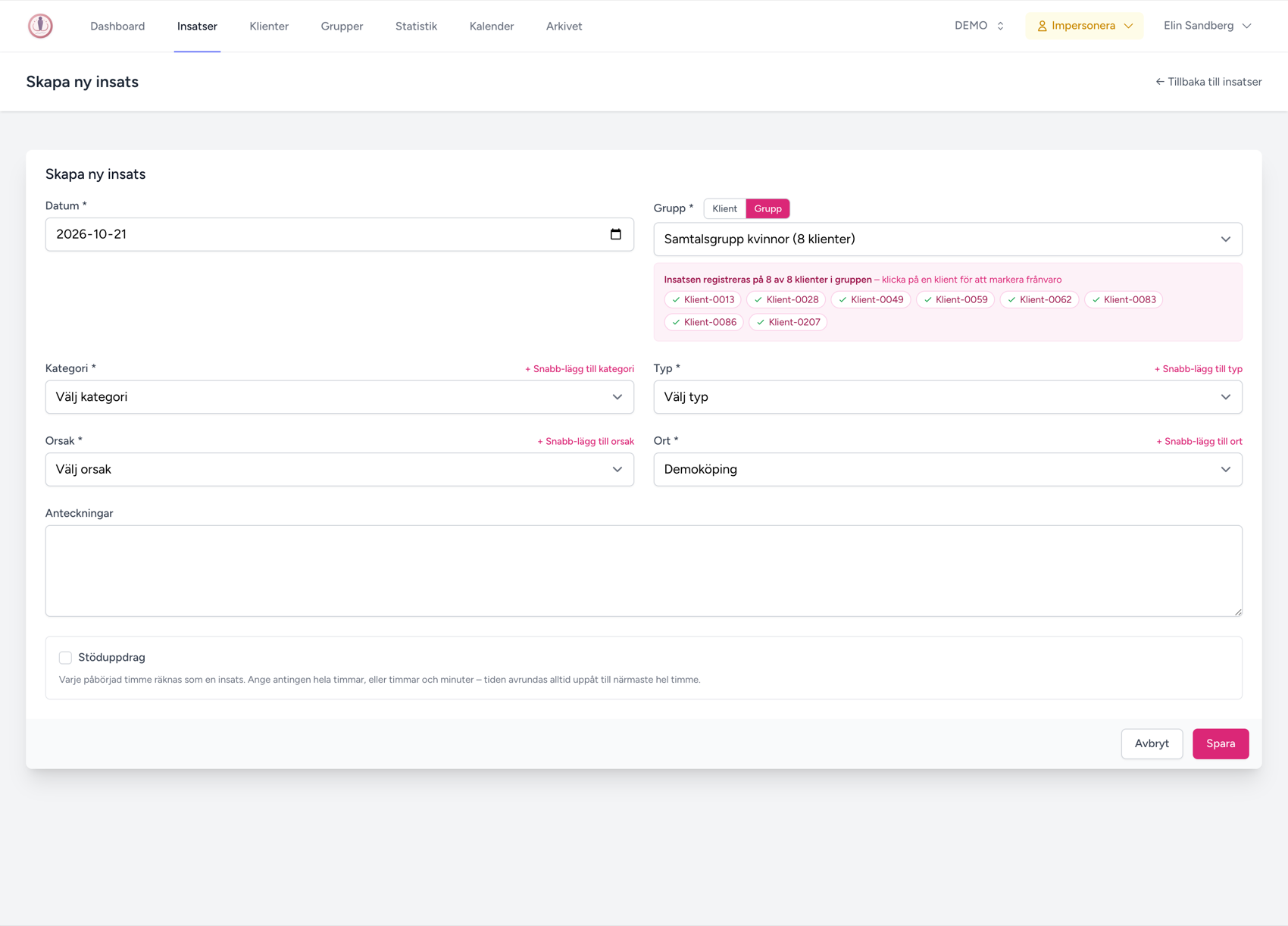Click the Datum date input field
Viewport: 1288px width, 926px height.
coord(339,235)
